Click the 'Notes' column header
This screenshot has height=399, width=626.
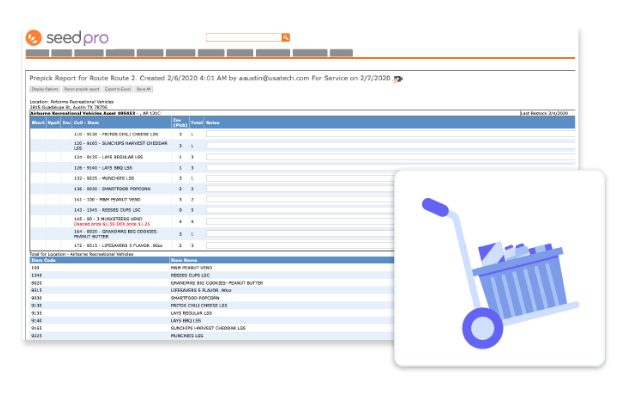[x=213, y=123]
